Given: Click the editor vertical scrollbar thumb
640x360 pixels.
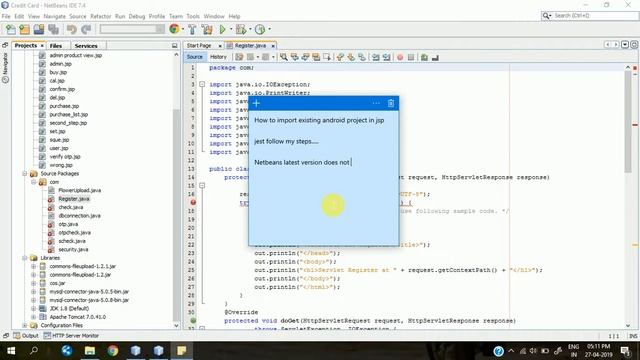Looking at the screenshot, I should click(x=628, y=122).
